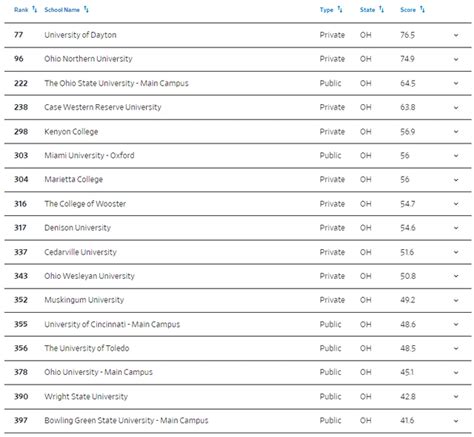Click rank value 96
The width and height of the screenshot is (474, 437).
click(19, 59)
